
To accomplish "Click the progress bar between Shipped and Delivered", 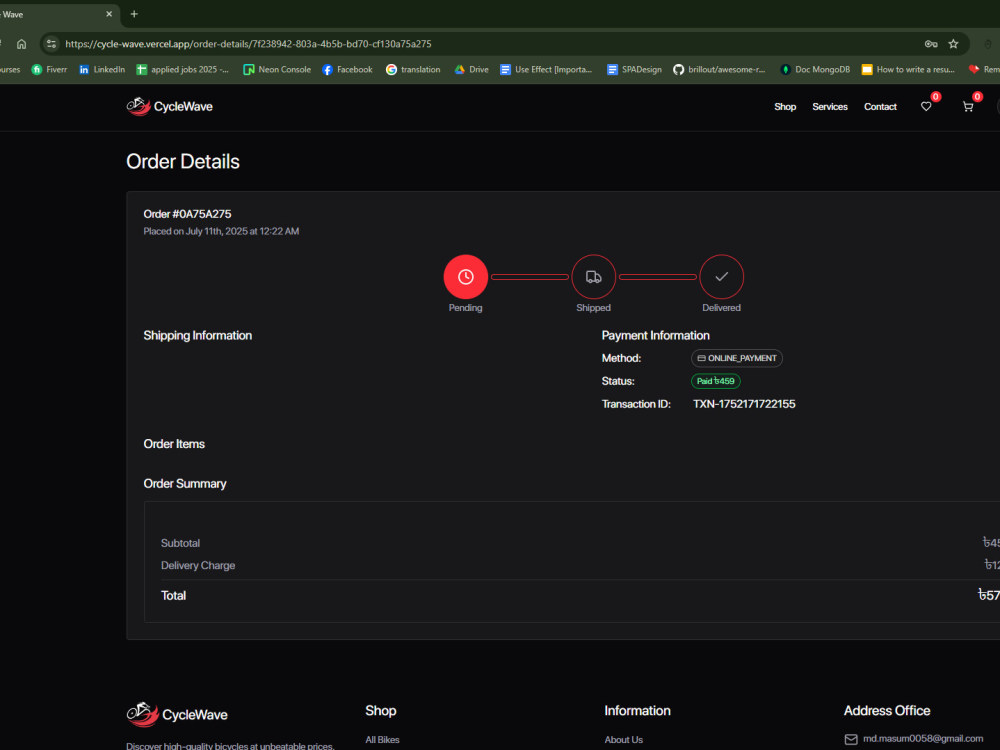I will [x=658, y=277].
